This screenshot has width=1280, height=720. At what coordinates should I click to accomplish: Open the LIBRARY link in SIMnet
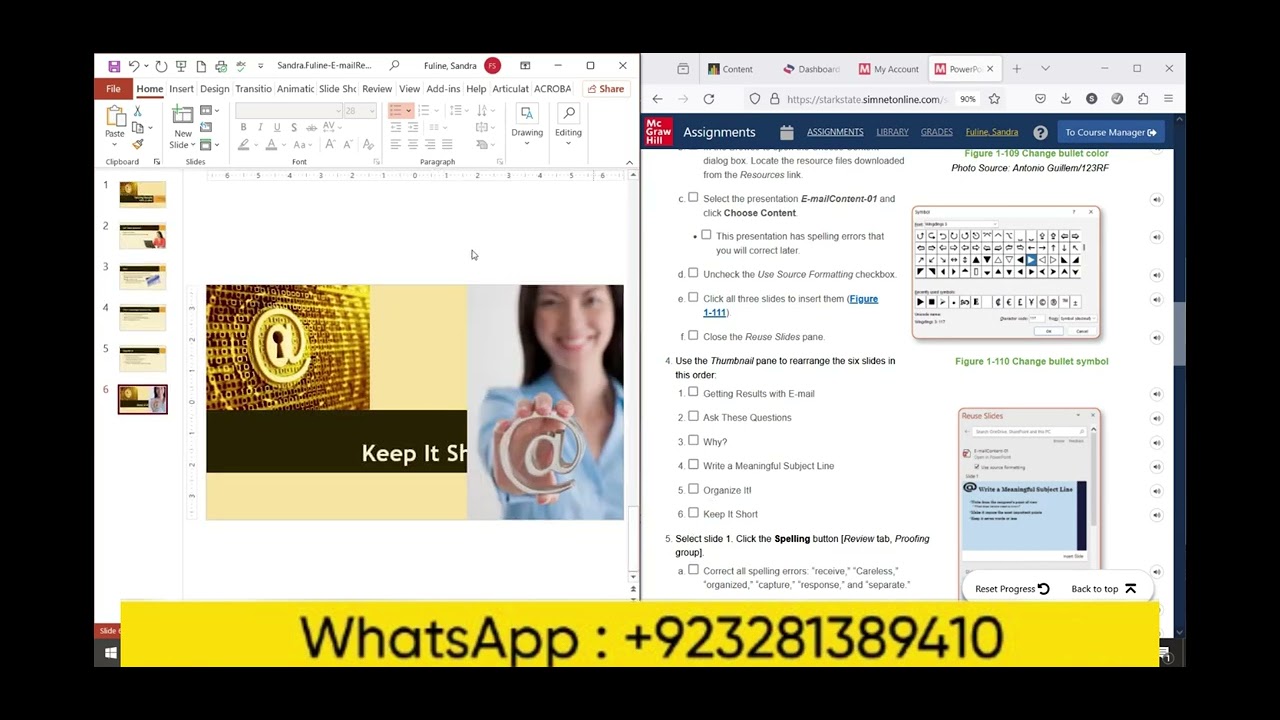click(892, 132)
